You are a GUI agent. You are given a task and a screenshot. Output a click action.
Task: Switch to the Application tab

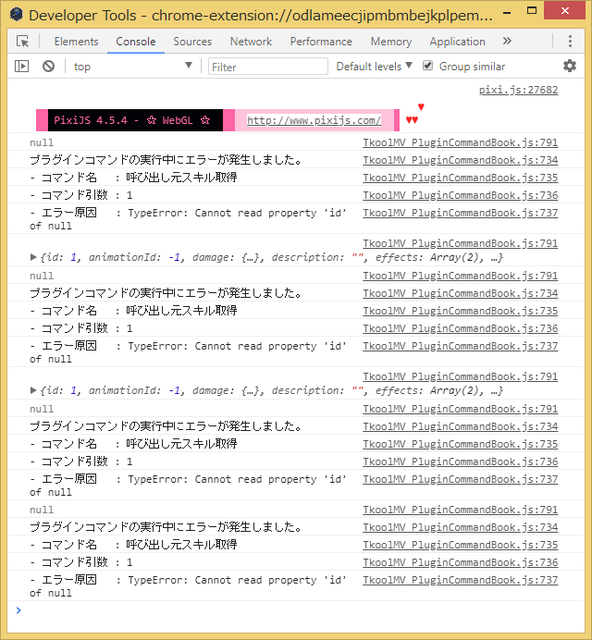coord(457,41)
